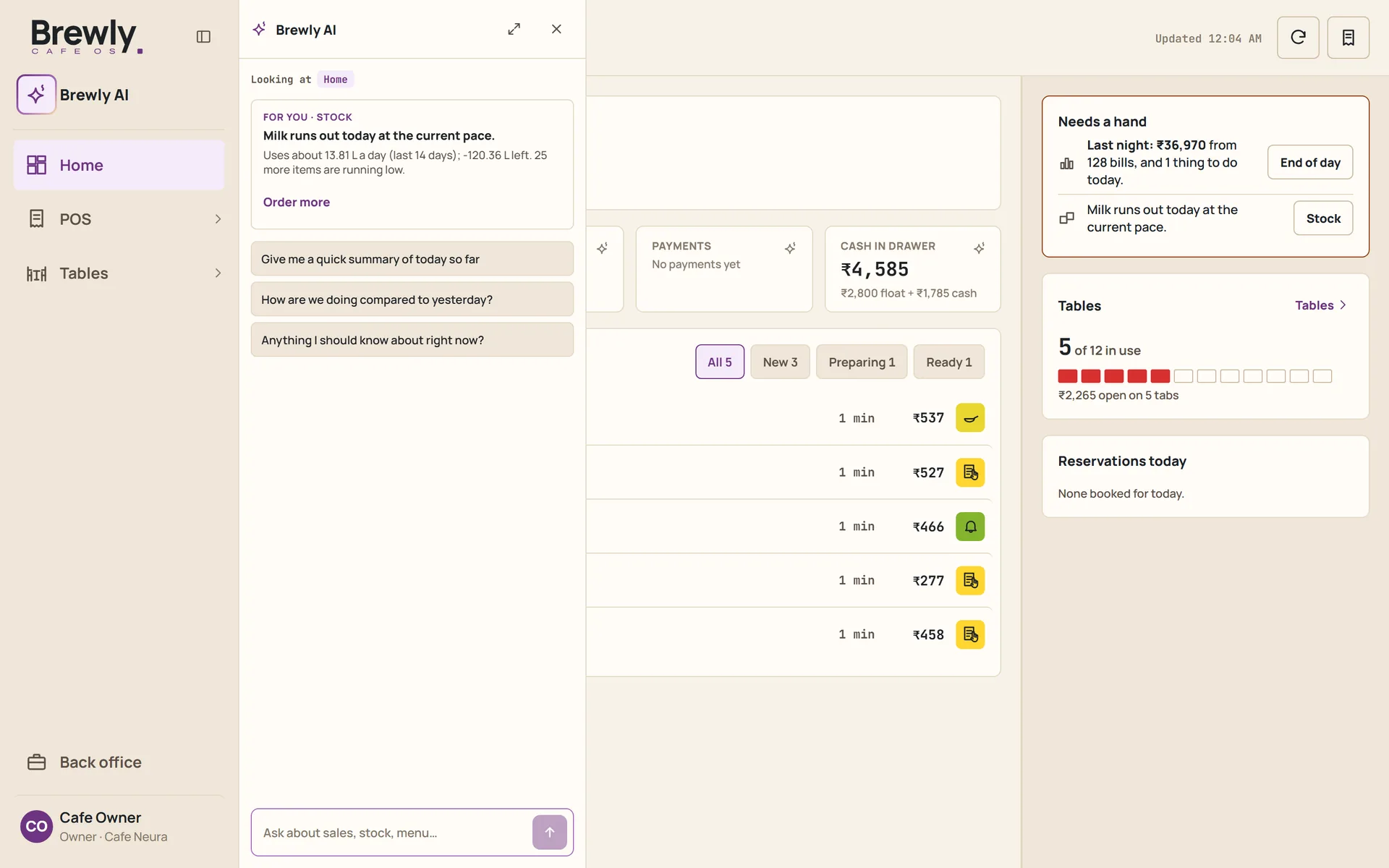Click the CO user avatar
The image size is (1389, 868).
coord(36,826)
